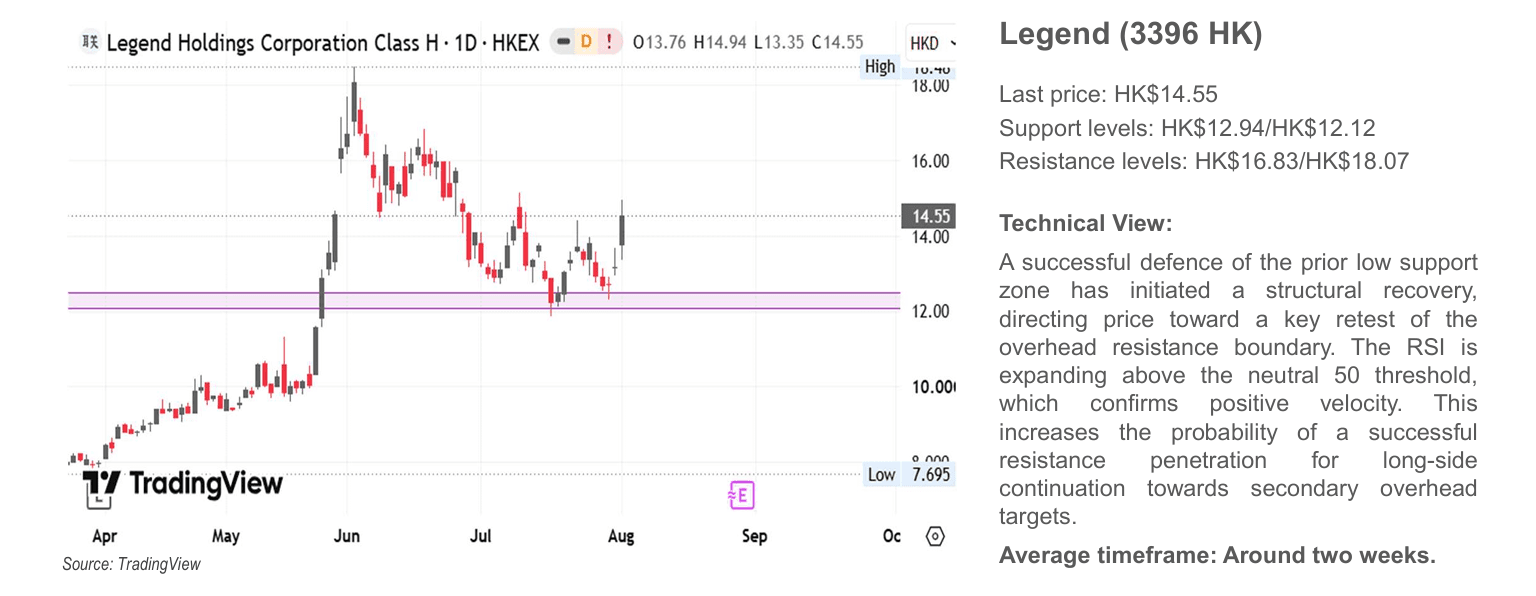Click the Aug label on time axis
The image size is (1536, 596).
coord(620,536)
